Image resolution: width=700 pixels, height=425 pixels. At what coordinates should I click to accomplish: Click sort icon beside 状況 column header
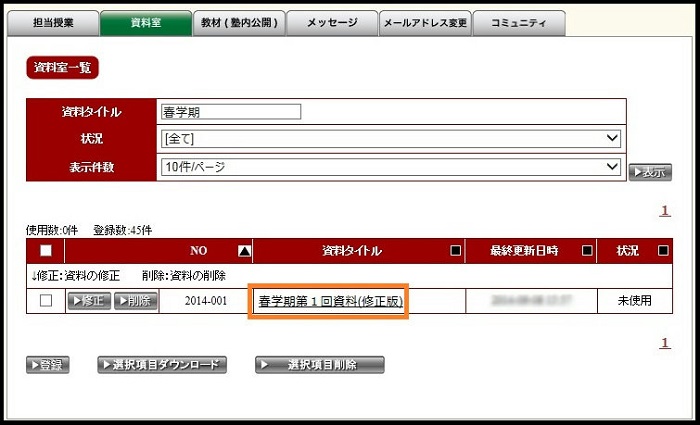click(663, 251)
